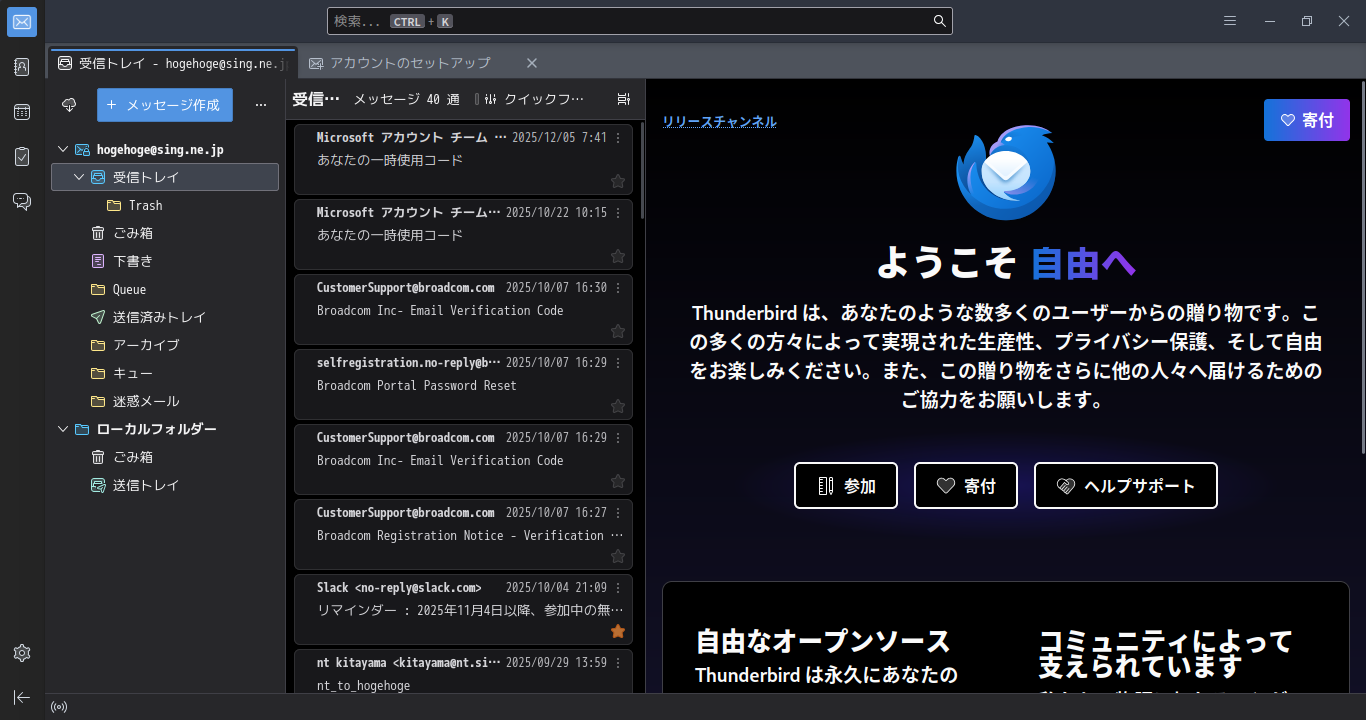The width and height of the screenshot is (1366, 720).
Task: Switch to the アカウントのセットアップ tab
Action: (x=423, y=63)
